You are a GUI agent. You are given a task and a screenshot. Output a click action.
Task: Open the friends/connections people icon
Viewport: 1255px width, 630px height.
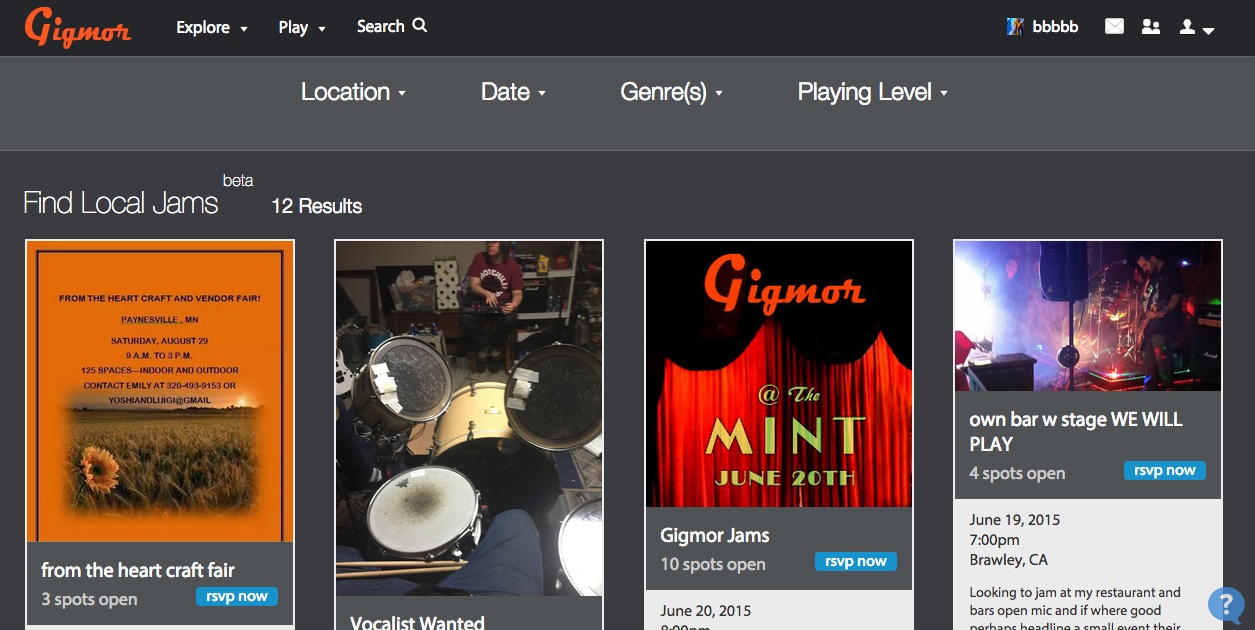click(1151, 27)
